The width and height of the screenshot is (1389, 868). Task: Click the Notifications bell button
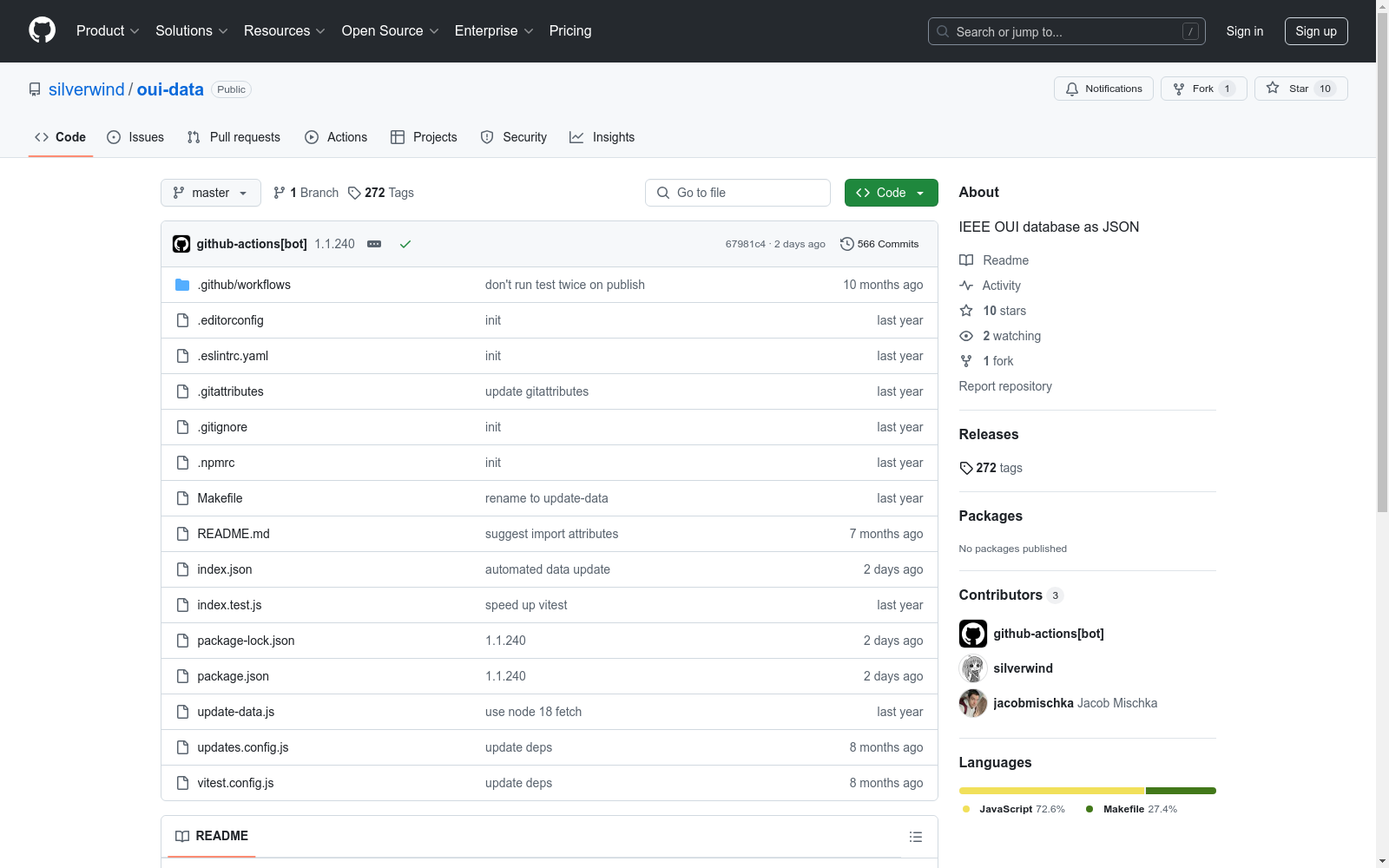tap(1103, 89)
